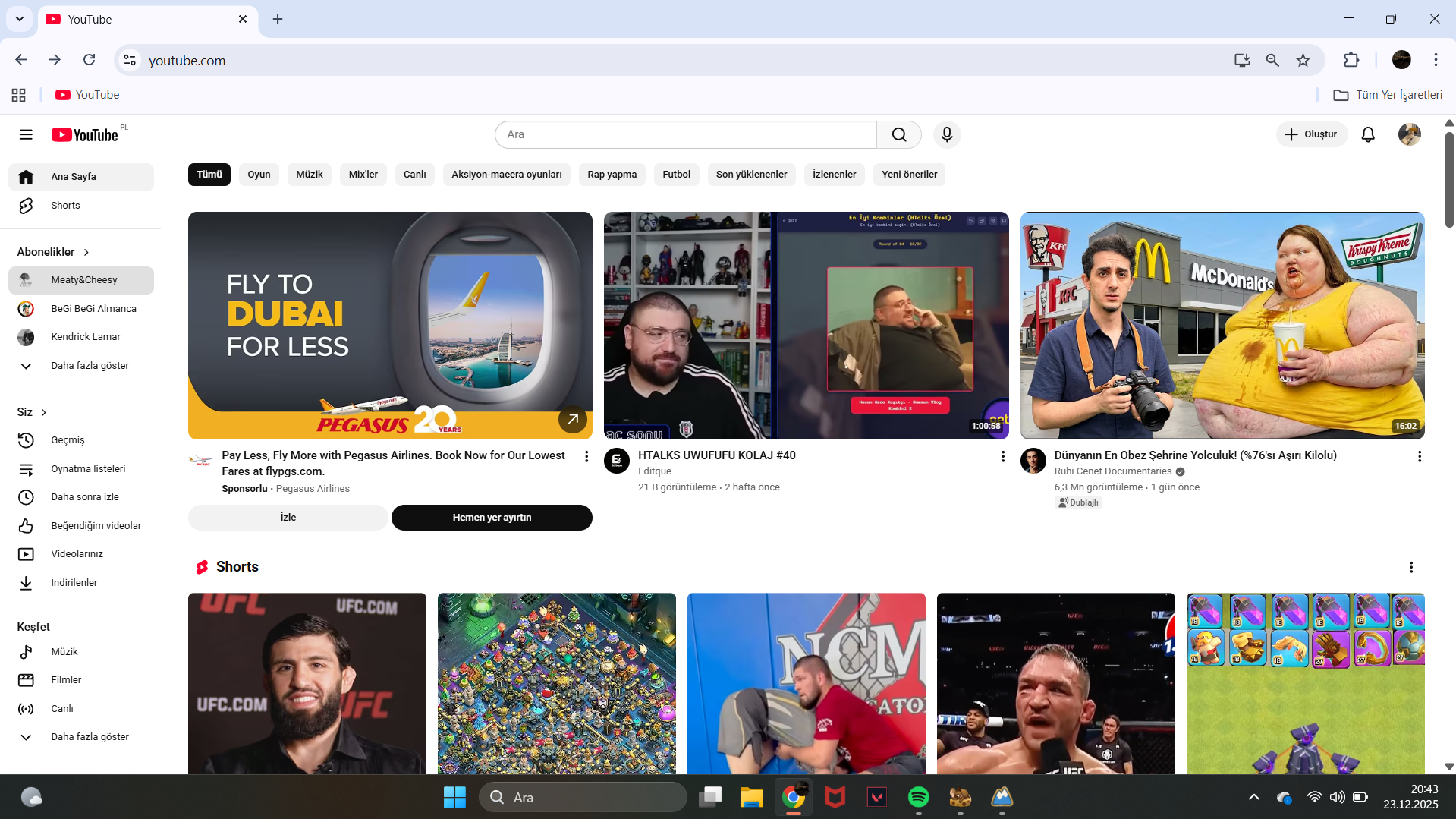
Task: Open Kendrick Lamar subscription channel
Action: click(81, 337)
